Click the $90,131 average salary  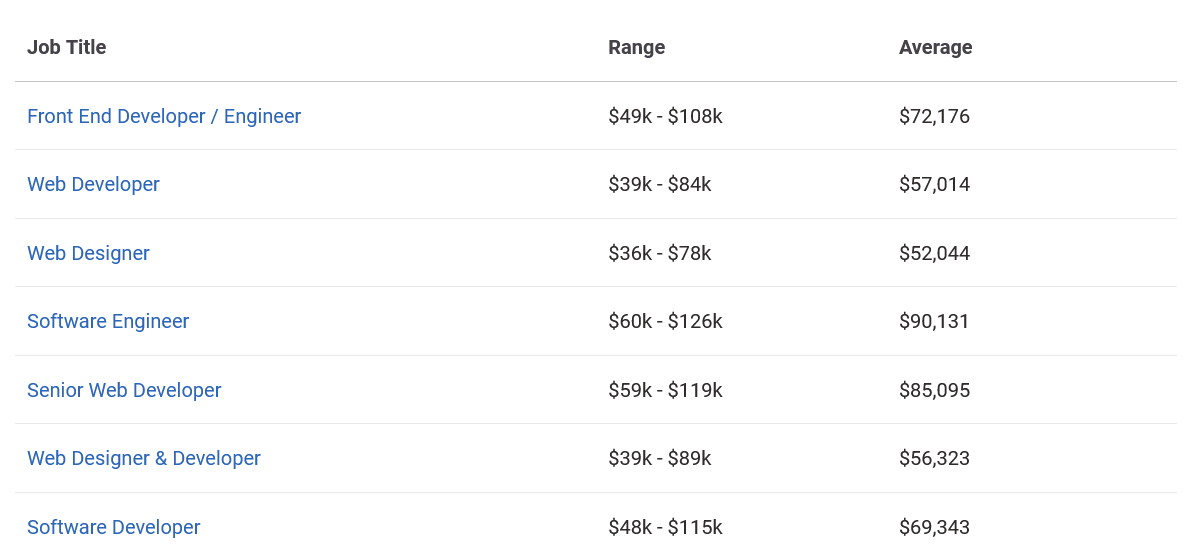[x=934, y=321]
